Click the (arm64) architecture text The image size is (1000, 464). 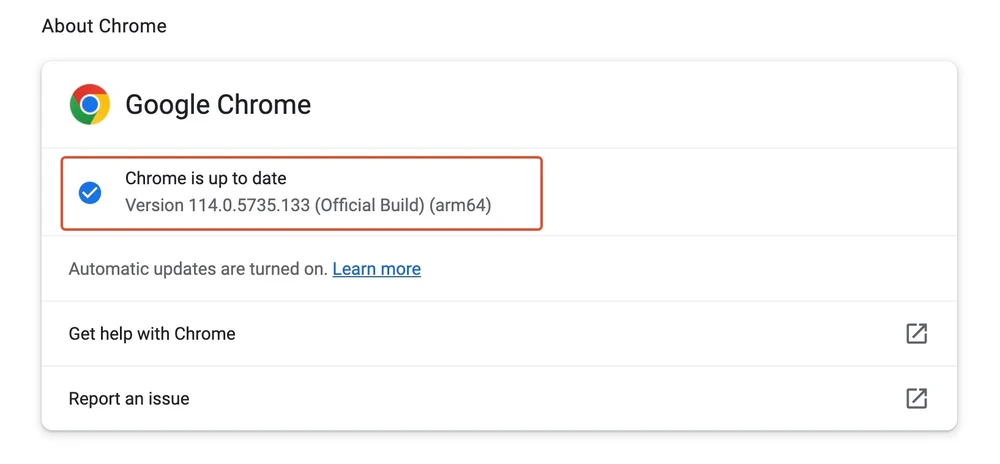[461, 206]
